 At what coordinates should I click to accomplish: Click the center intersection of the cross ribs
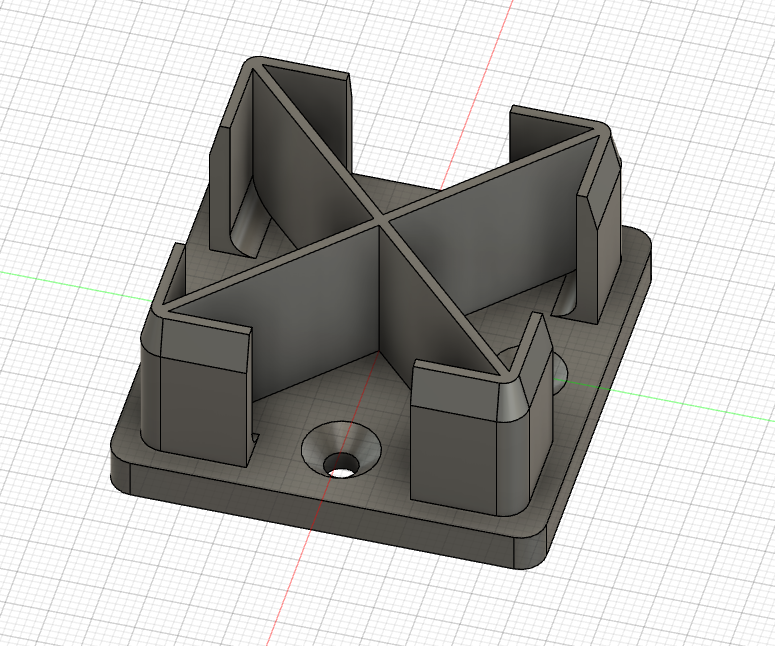[x=379, y=218]
